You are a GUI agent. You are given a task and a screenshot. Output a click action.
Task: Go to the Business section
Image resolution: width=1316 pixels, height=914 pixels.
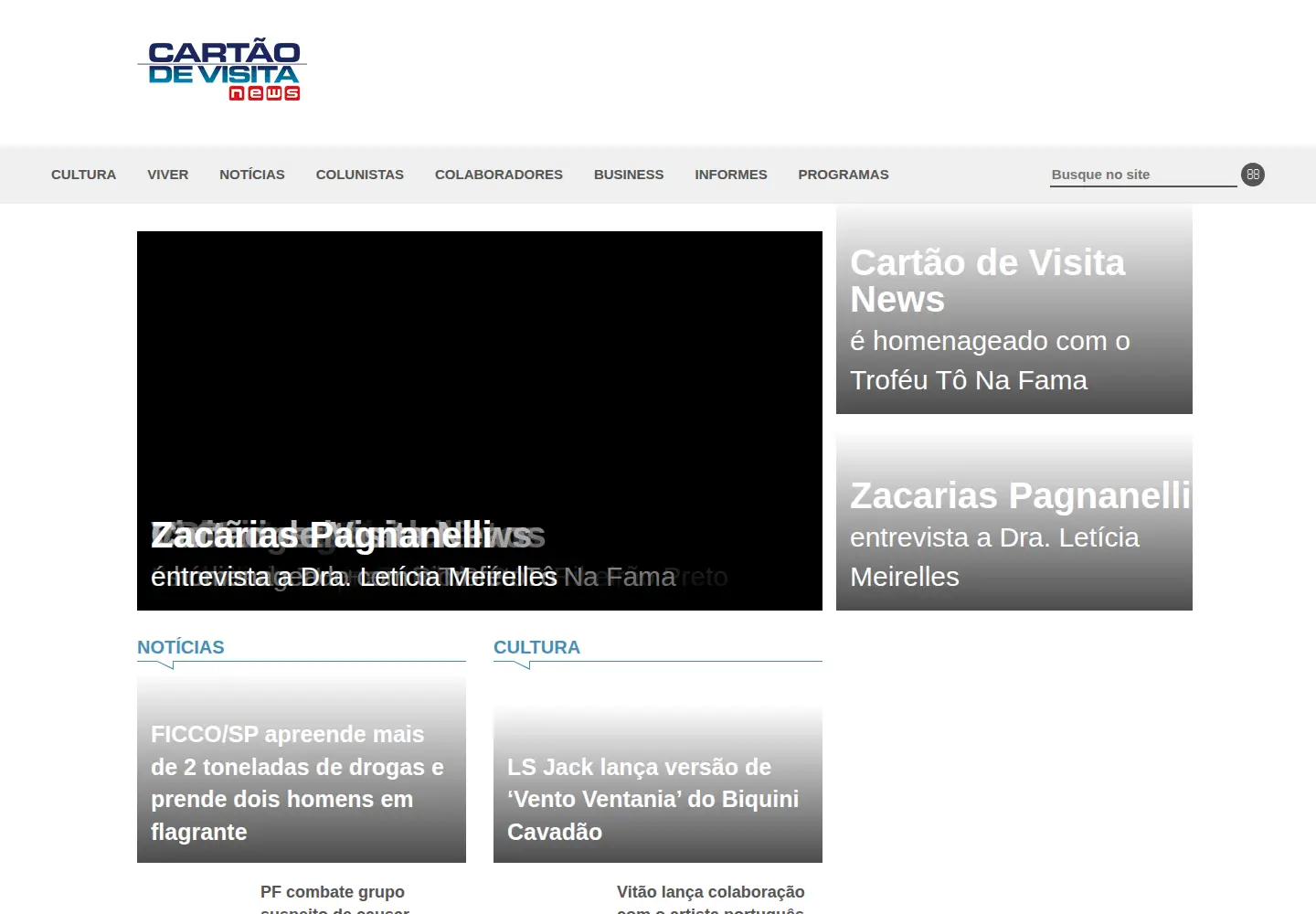(x=629, y=175)
